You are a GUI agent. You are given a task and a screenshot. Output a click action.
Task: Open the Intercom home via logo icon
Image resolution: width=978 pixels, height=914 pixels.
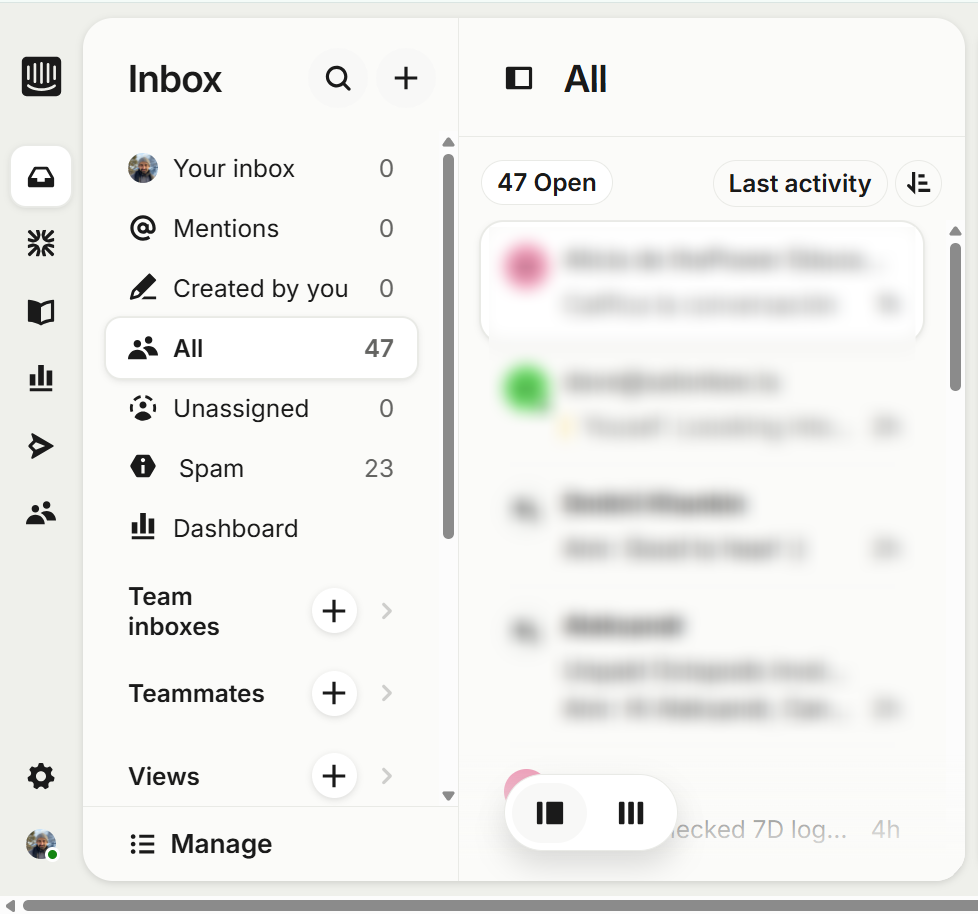click(x=40, y=76)
